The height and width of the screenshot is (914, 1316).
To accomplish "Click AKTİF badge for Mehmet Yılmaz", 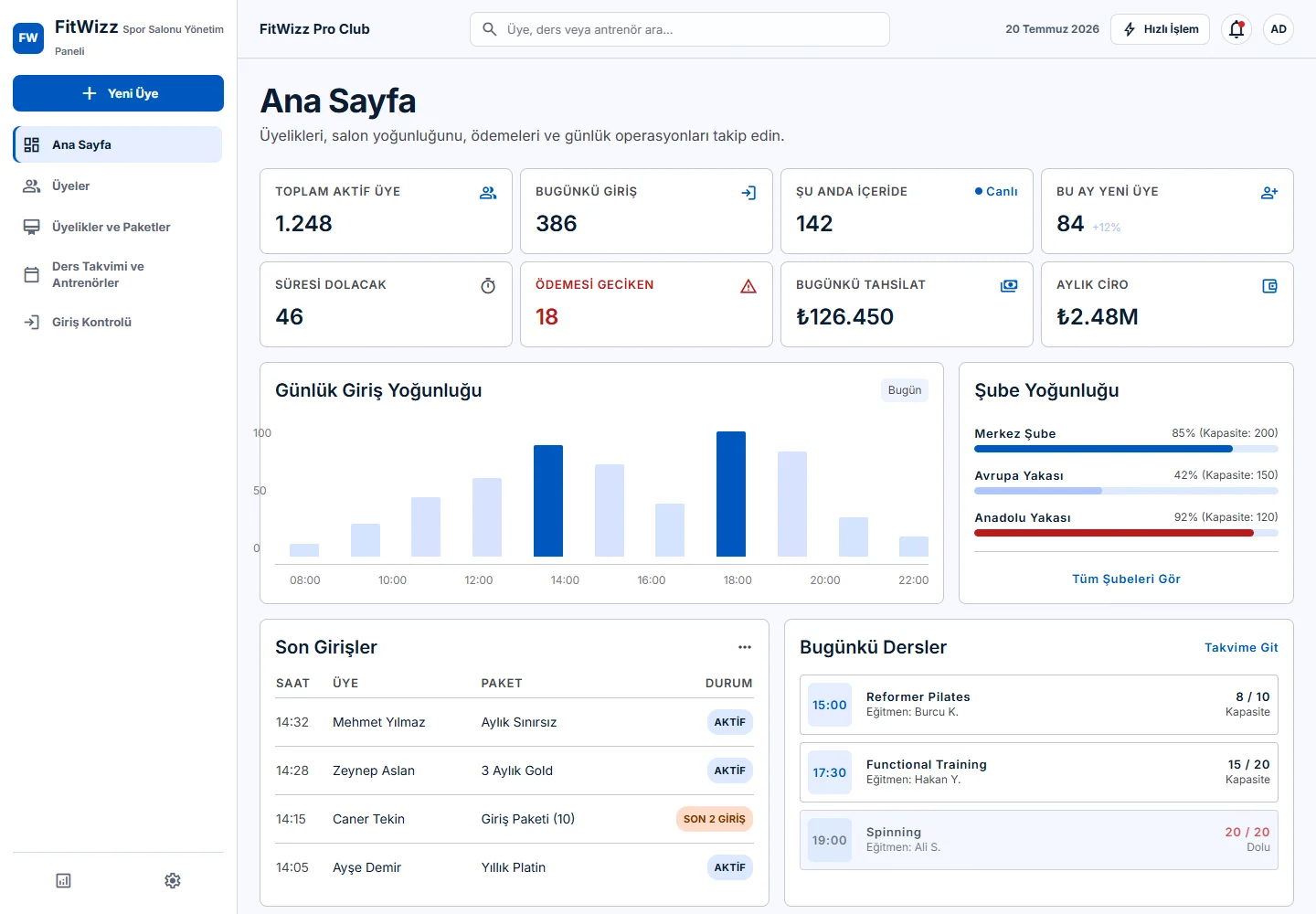I will 730,722.
